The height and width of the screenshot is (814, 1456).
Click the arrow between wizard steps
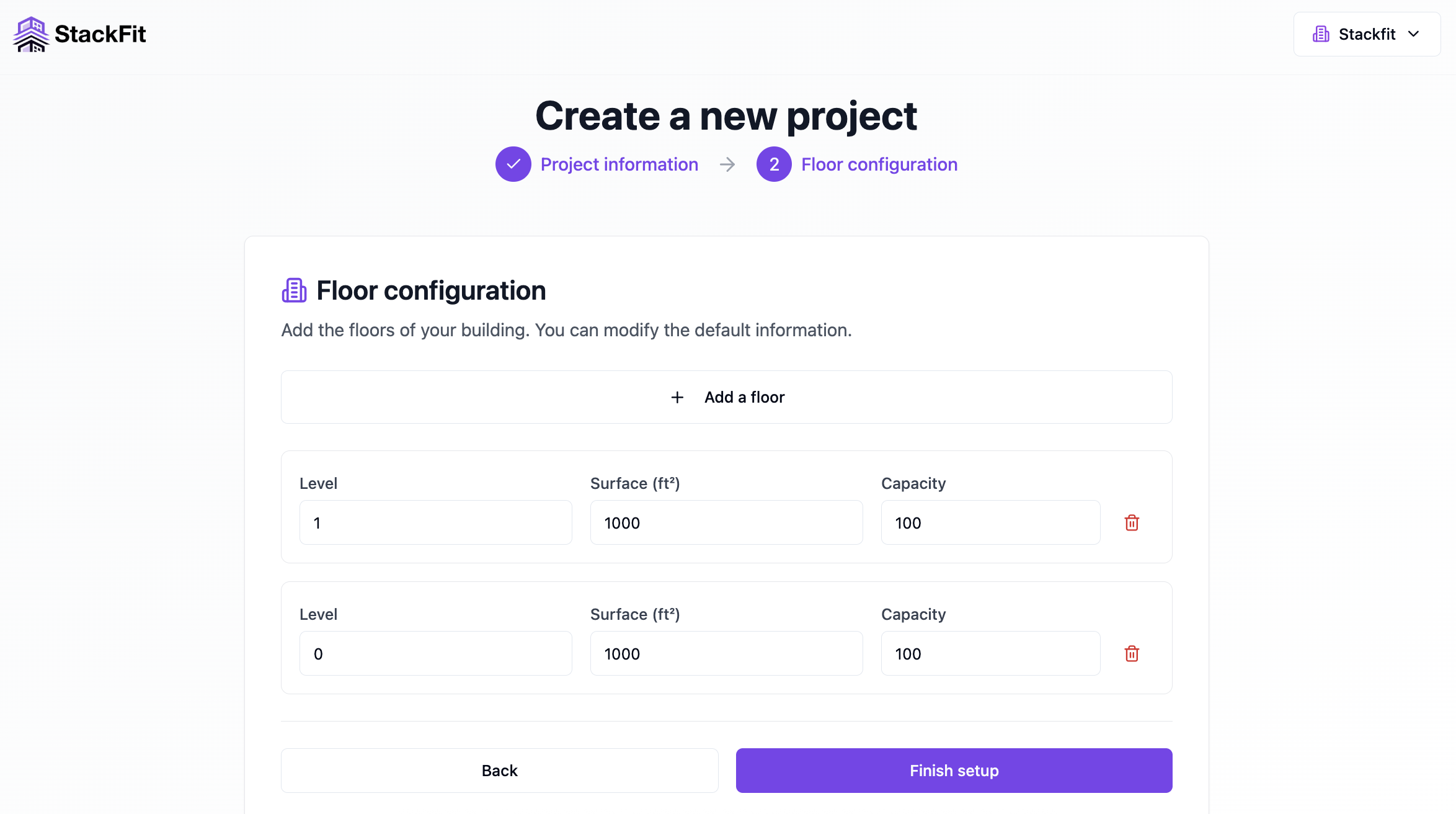727,164
